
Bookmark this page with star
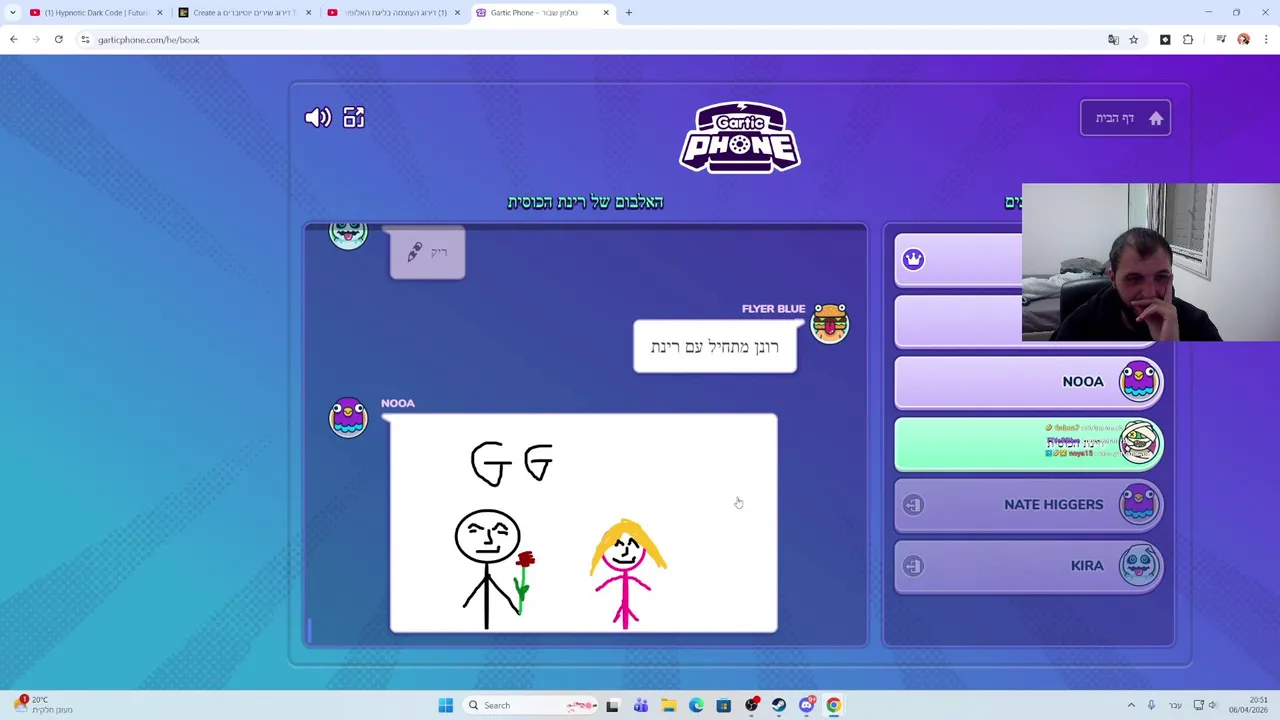[x=1134, y=40]
